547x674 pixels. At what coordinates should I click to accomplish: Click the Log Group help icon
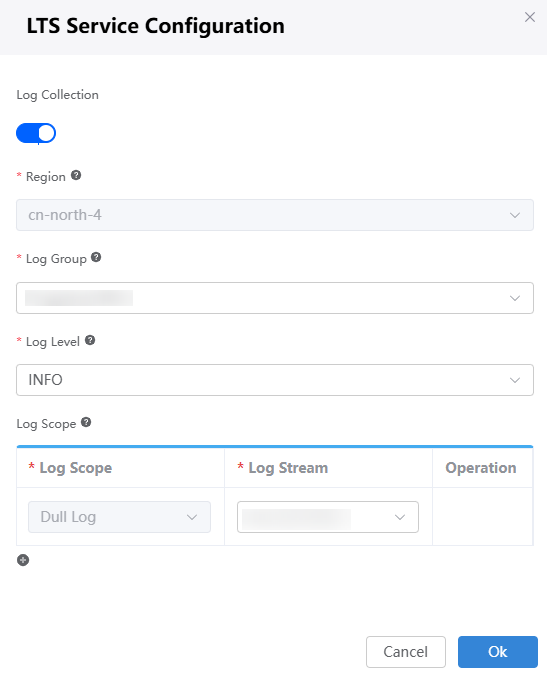tap(96, 257)
